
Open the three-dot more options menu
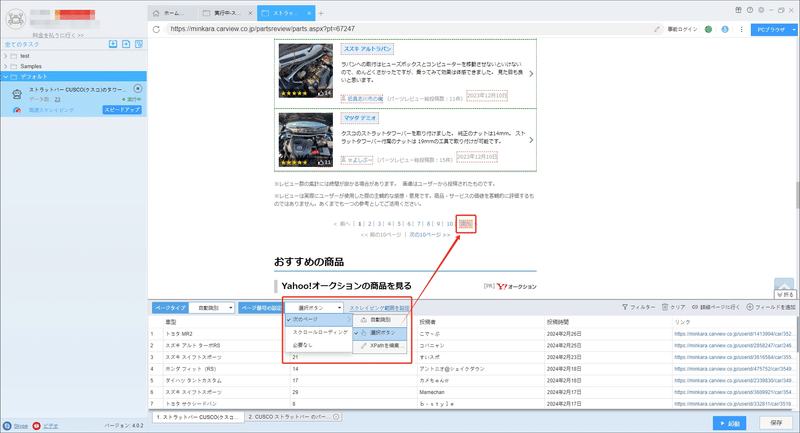(741, 29)
